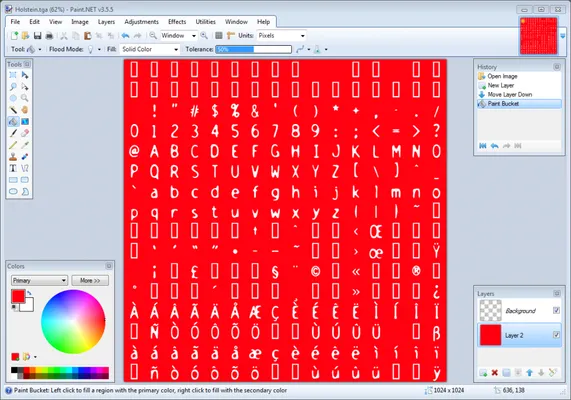Open the Adjustments menu

(x=141, y=22)
